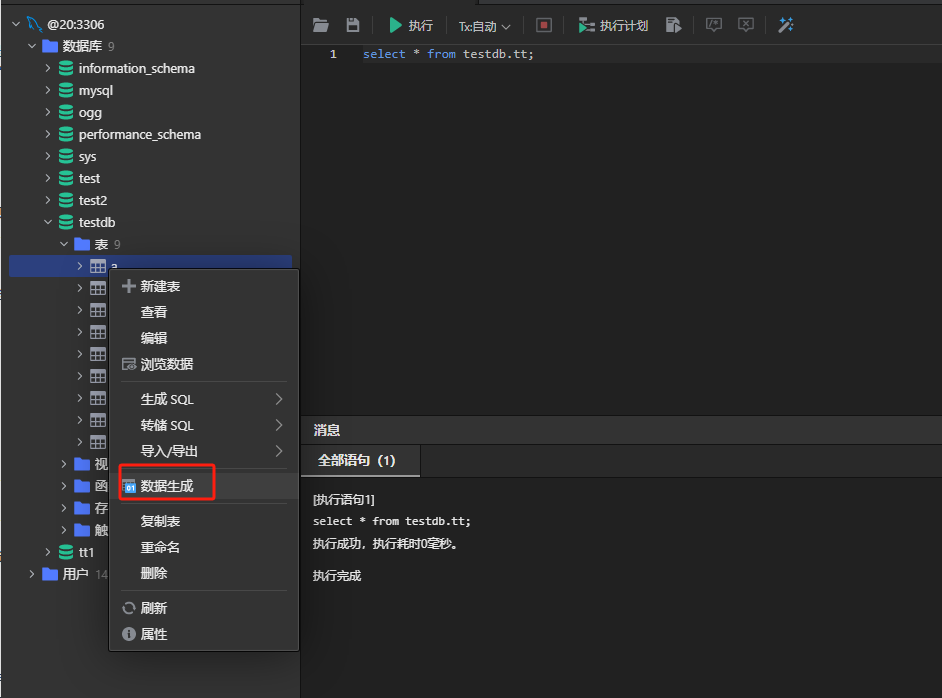Select the test2 database icon
This screenshot has height=698, width=942.
click(x=66, y=200)
